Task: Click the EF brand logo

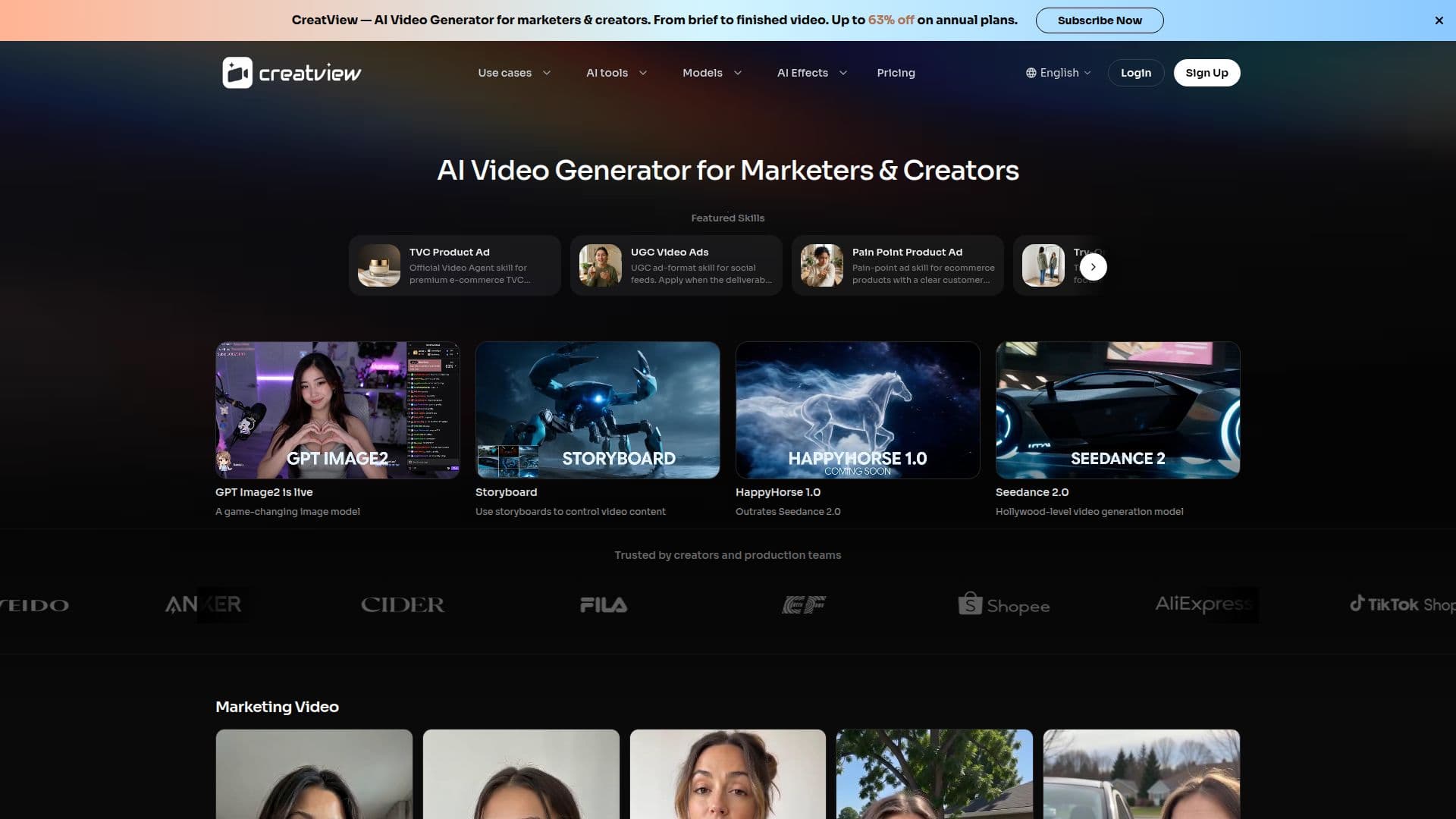Action: [804, 604]
